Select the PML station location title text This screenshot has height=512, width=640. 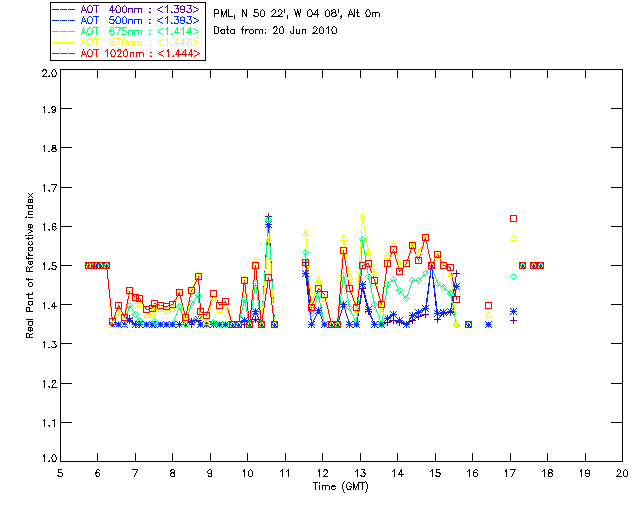click(297, 14)
